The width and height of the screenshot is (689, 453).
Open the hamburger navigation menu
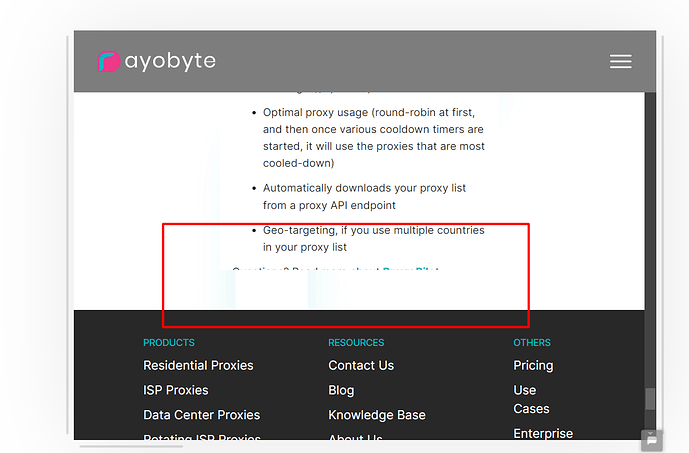click(x=620, y=62)
